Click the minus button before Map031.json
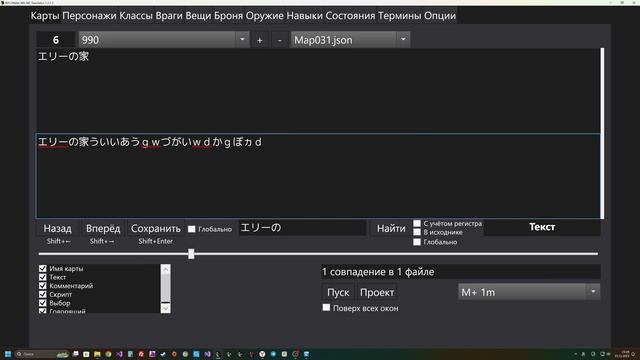The width and height of the screenshot is (640, 360). pyautogui.click(x=280, y=40)
